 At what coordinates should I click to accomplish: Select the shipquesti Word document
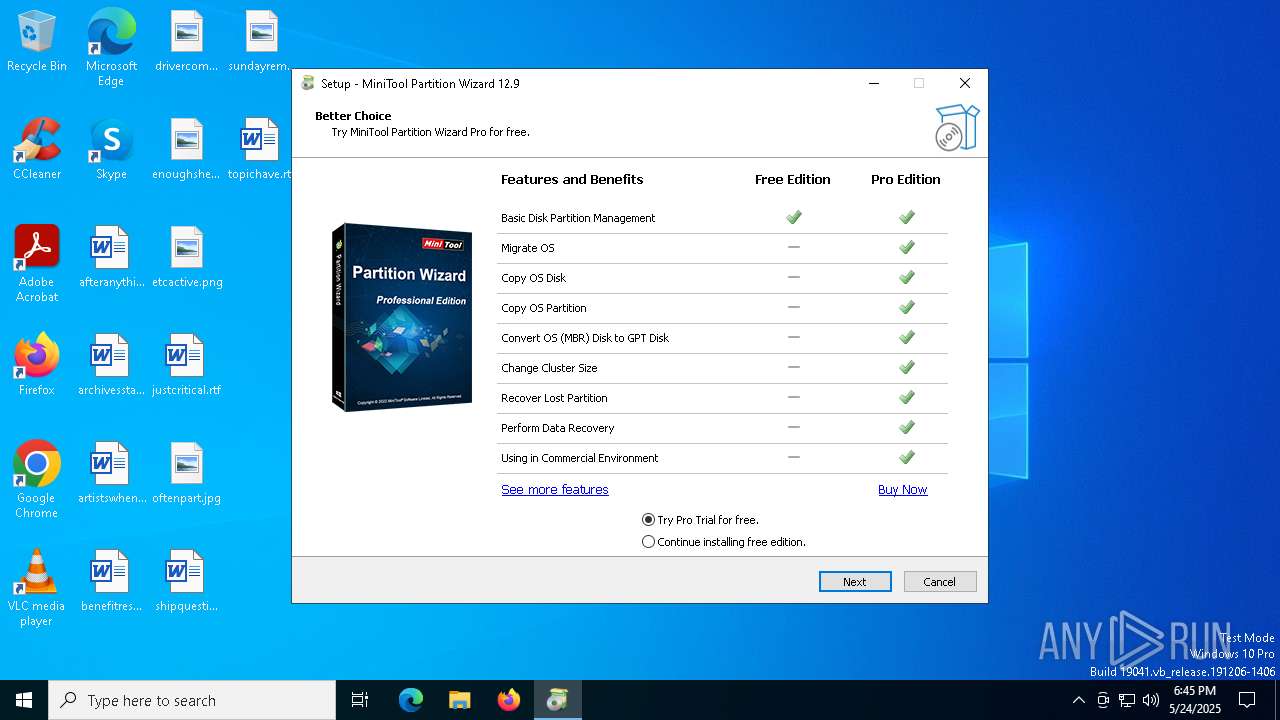click(186, 582)
